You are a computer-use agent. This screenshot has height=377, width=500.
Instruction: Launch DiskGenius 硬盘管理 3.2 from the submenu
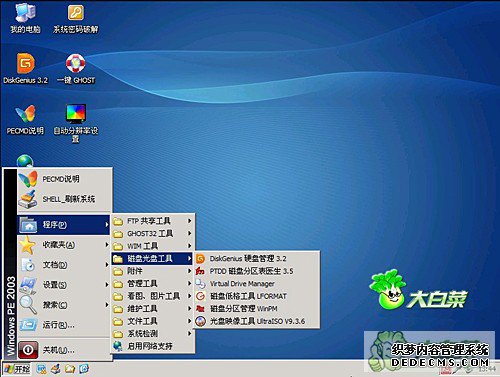coord(257,259)
